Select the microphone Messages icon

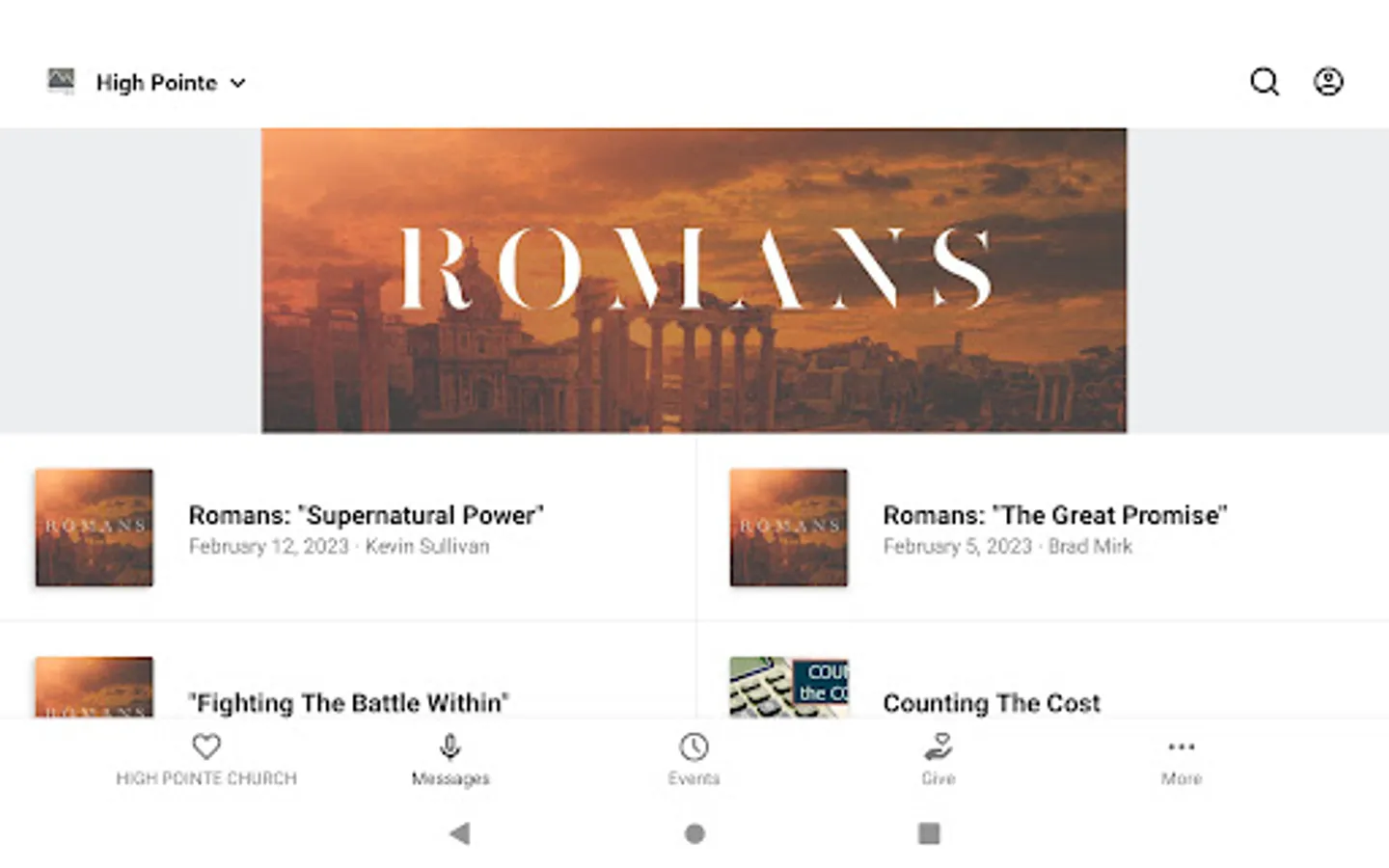point(449,746)
